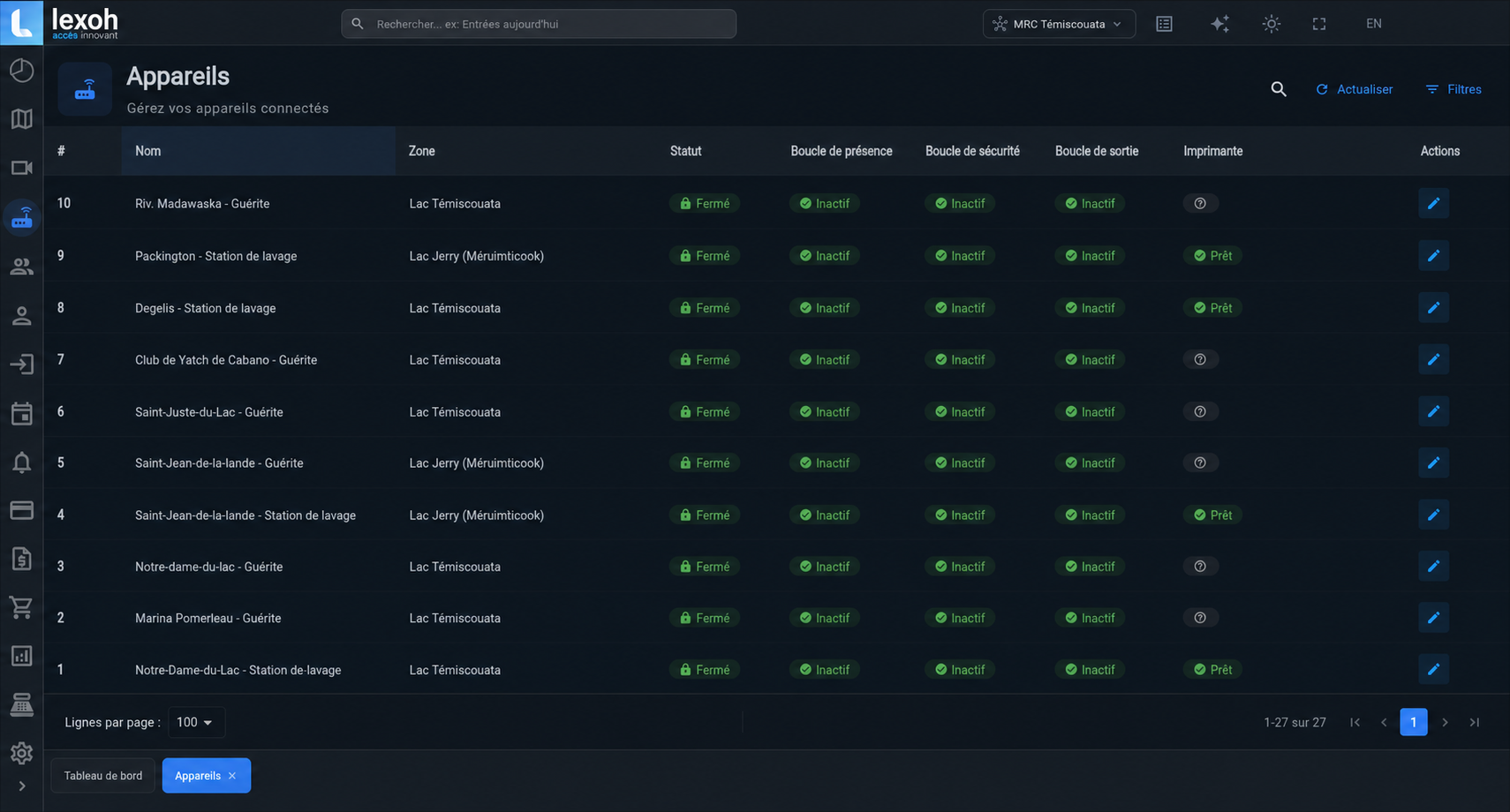Open the user groups icon in sidebar
1510x812 pixels.
[x=21, y=267]
